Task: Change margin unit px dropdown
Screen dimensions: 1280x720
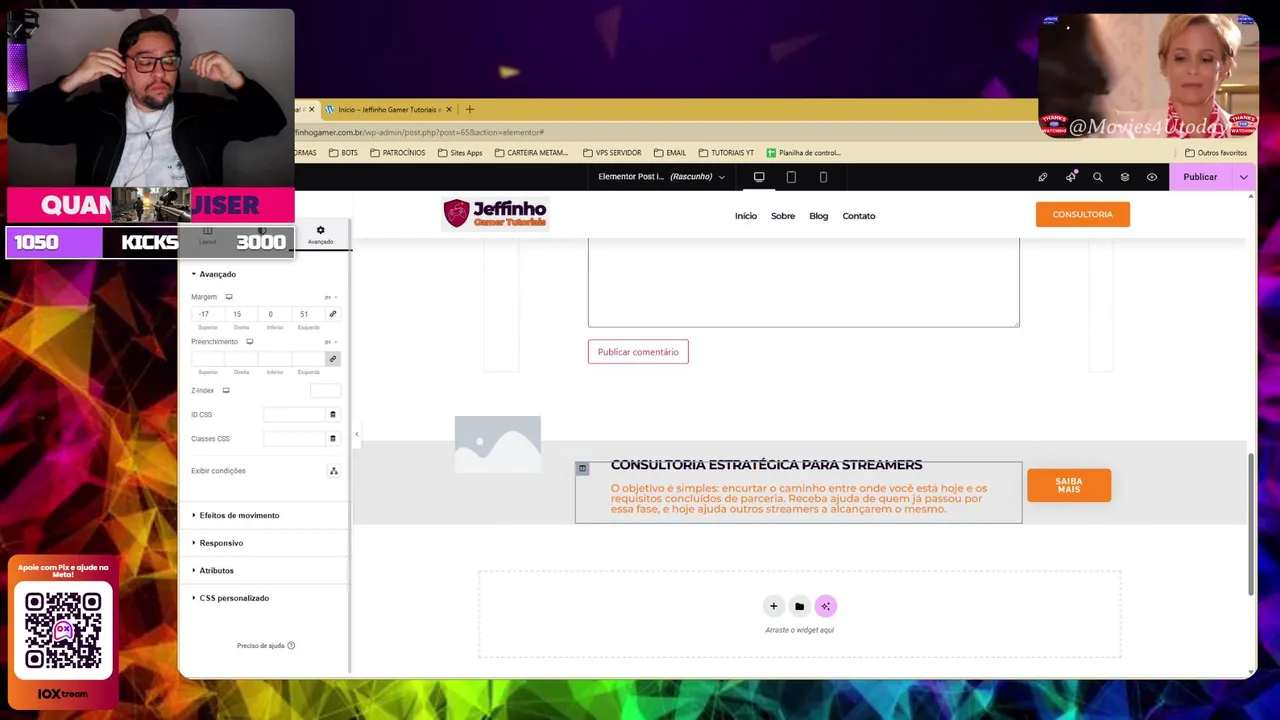Action: click(x=330, y=297)
